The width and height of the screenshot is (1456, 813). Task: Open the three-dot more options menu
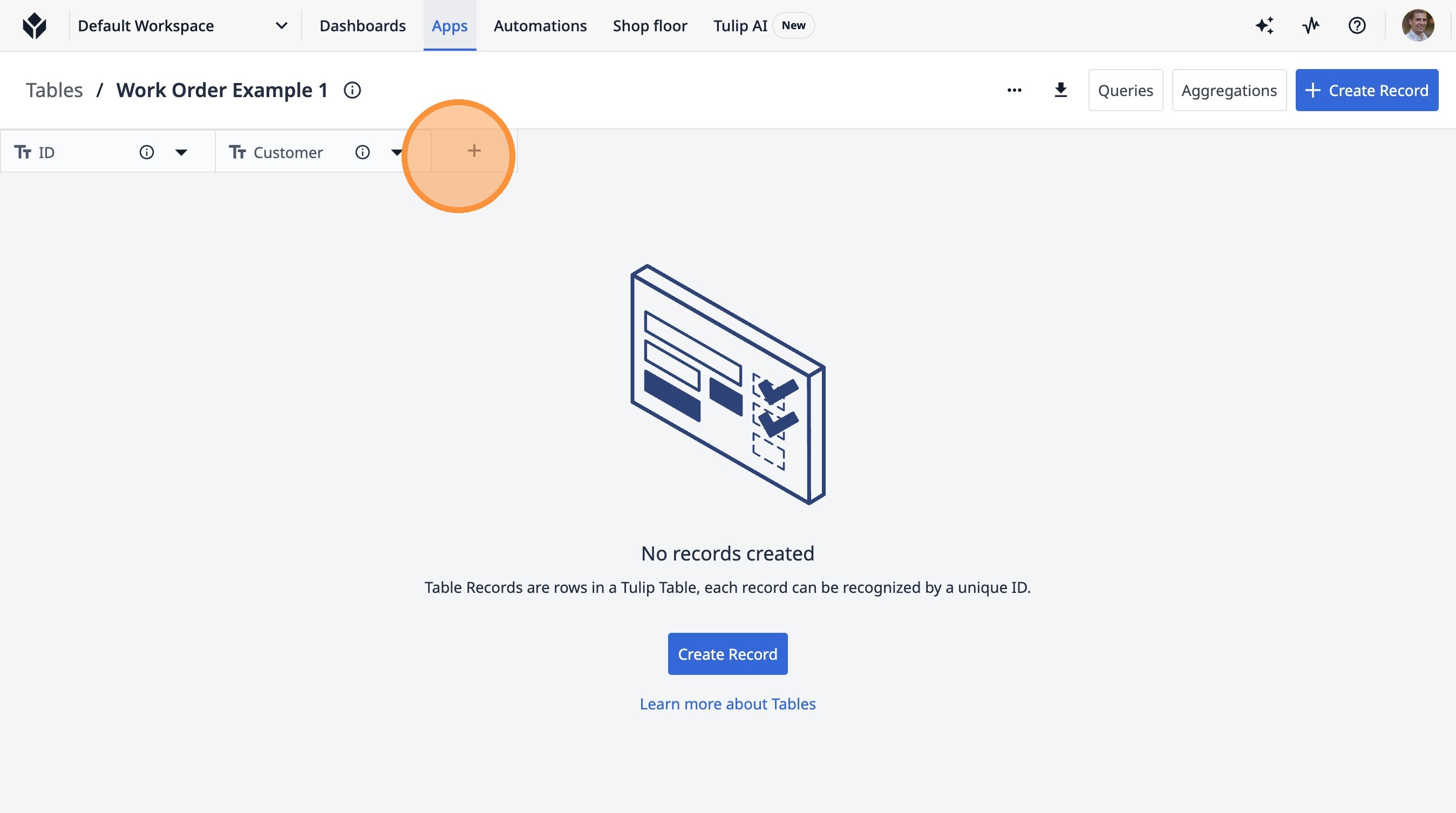pos(1014,91)
